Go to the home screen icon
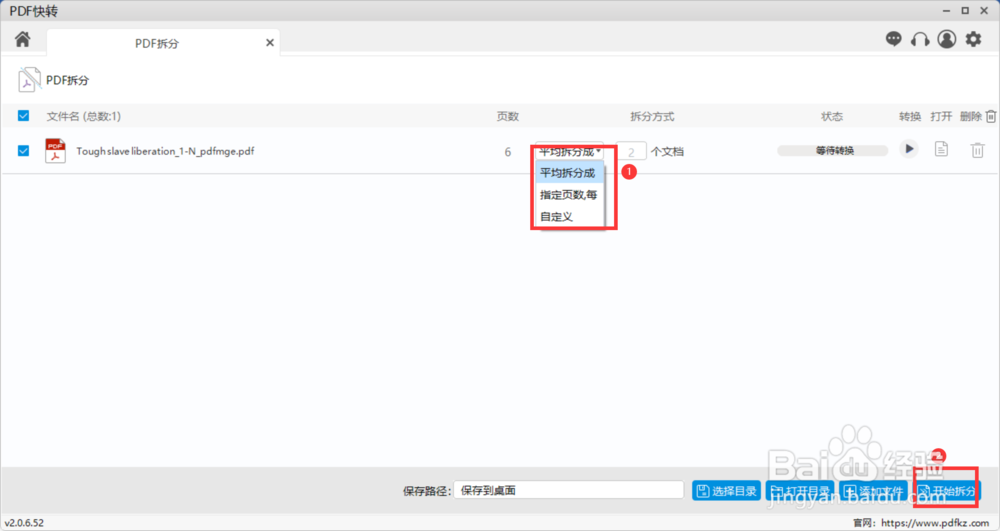 tap(22, 40)
